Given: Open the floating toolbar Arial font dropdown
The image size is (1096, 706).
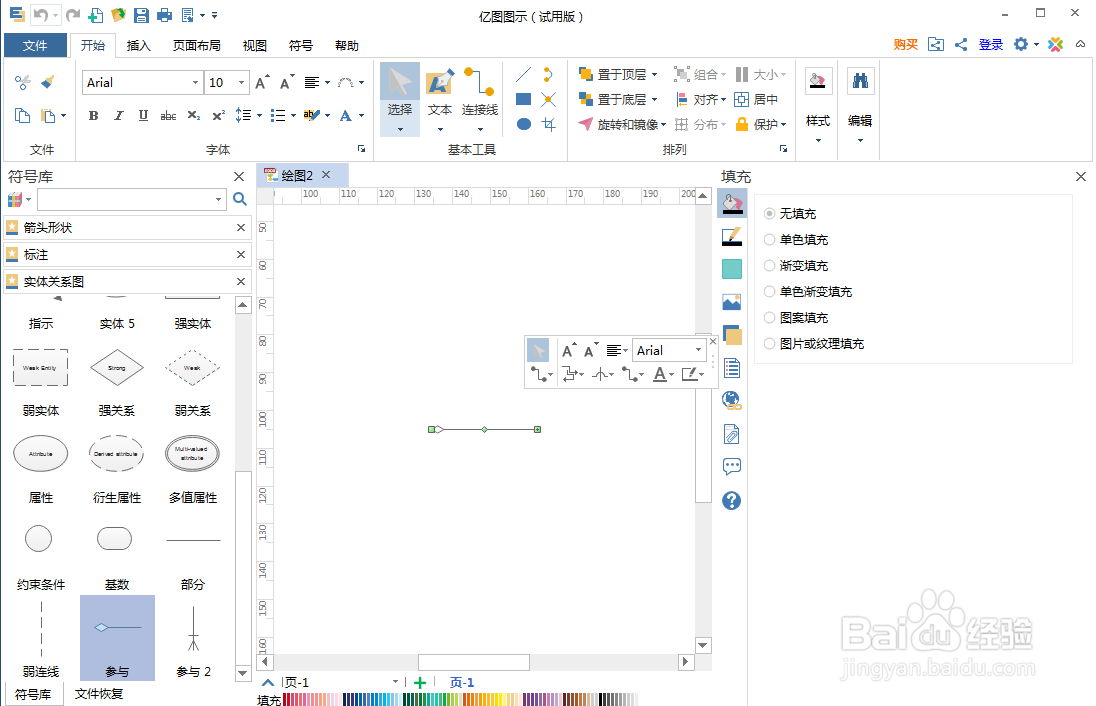Looking at the screenshot, I should coord(698,350).
